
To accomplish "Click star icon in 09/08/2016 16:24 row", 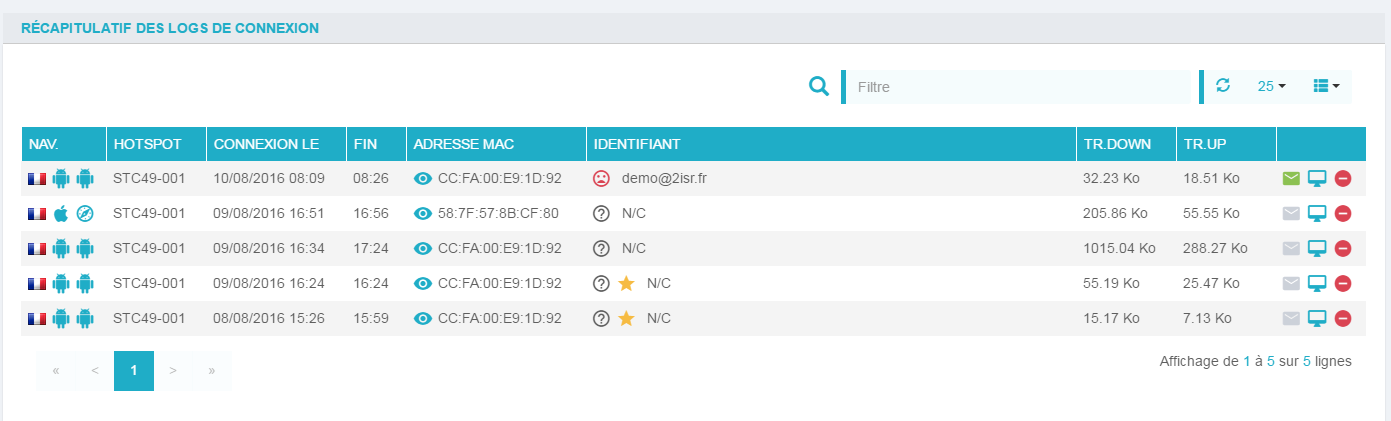I will pos(626,283).
